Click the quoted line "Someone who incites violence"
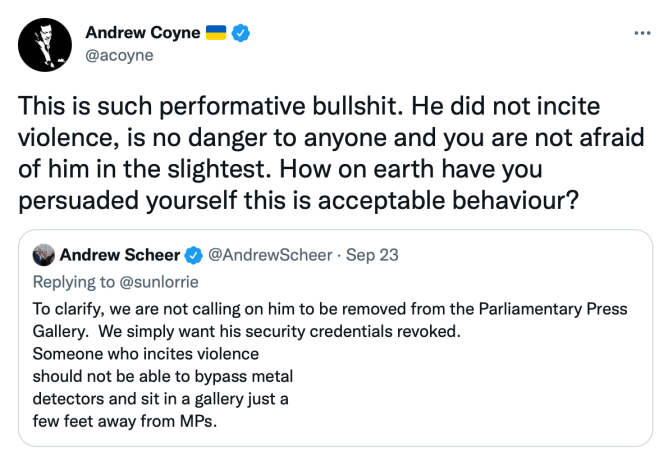Viewport: 659px width, 456px height. click(146, 355)
